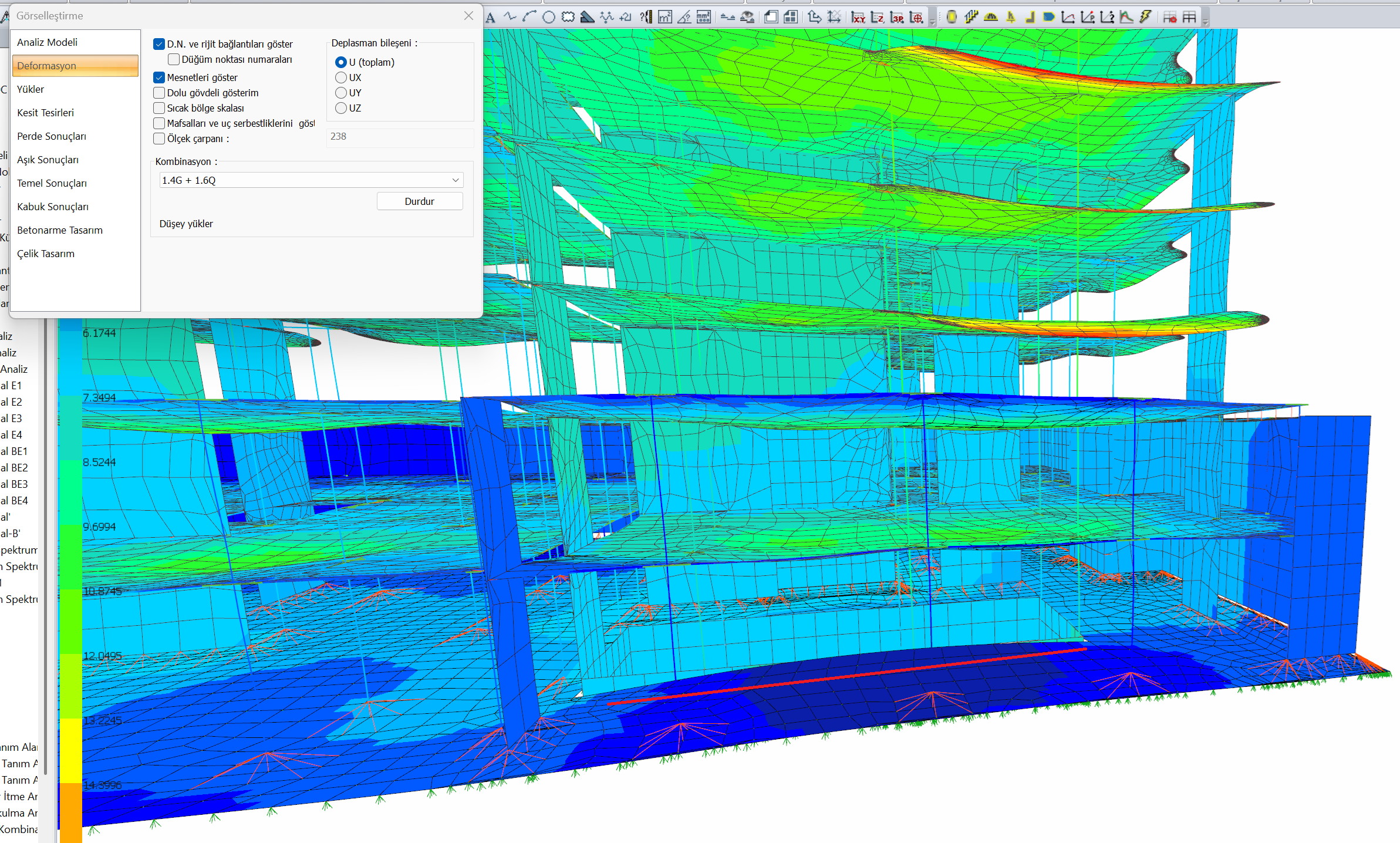Screen dimensions: 1400x843
Task: Uncheck Mesnetleri göster checkbox
Action: pos(159,77)
